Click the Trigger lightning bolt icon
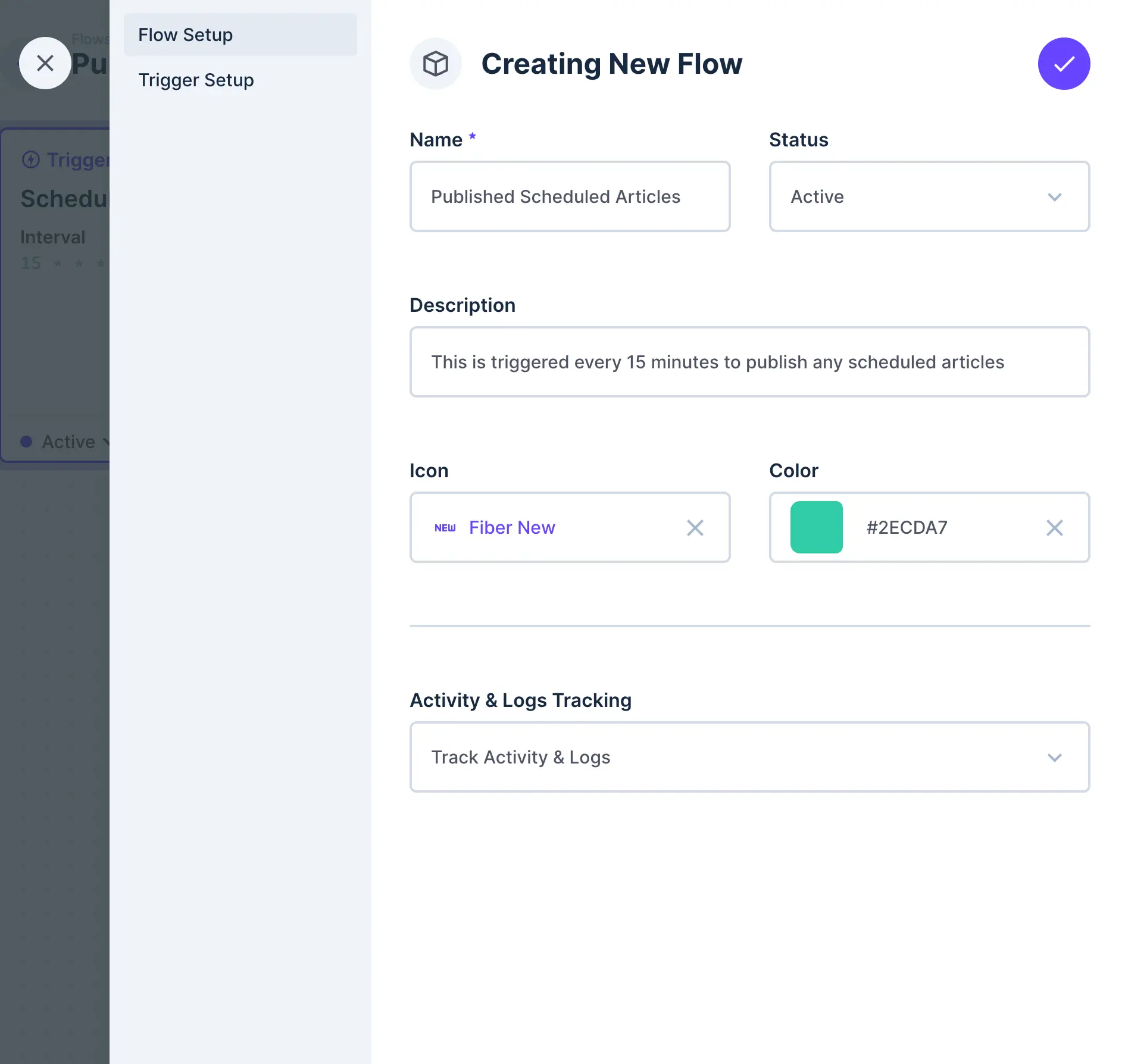The image size is (1125, 1064). pyautogui.click(x=31, y=159)
